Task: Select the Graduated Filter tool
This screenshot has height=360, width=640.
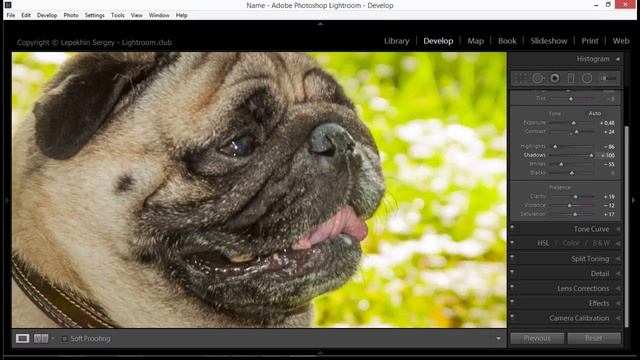Action: tap(571, 78)
